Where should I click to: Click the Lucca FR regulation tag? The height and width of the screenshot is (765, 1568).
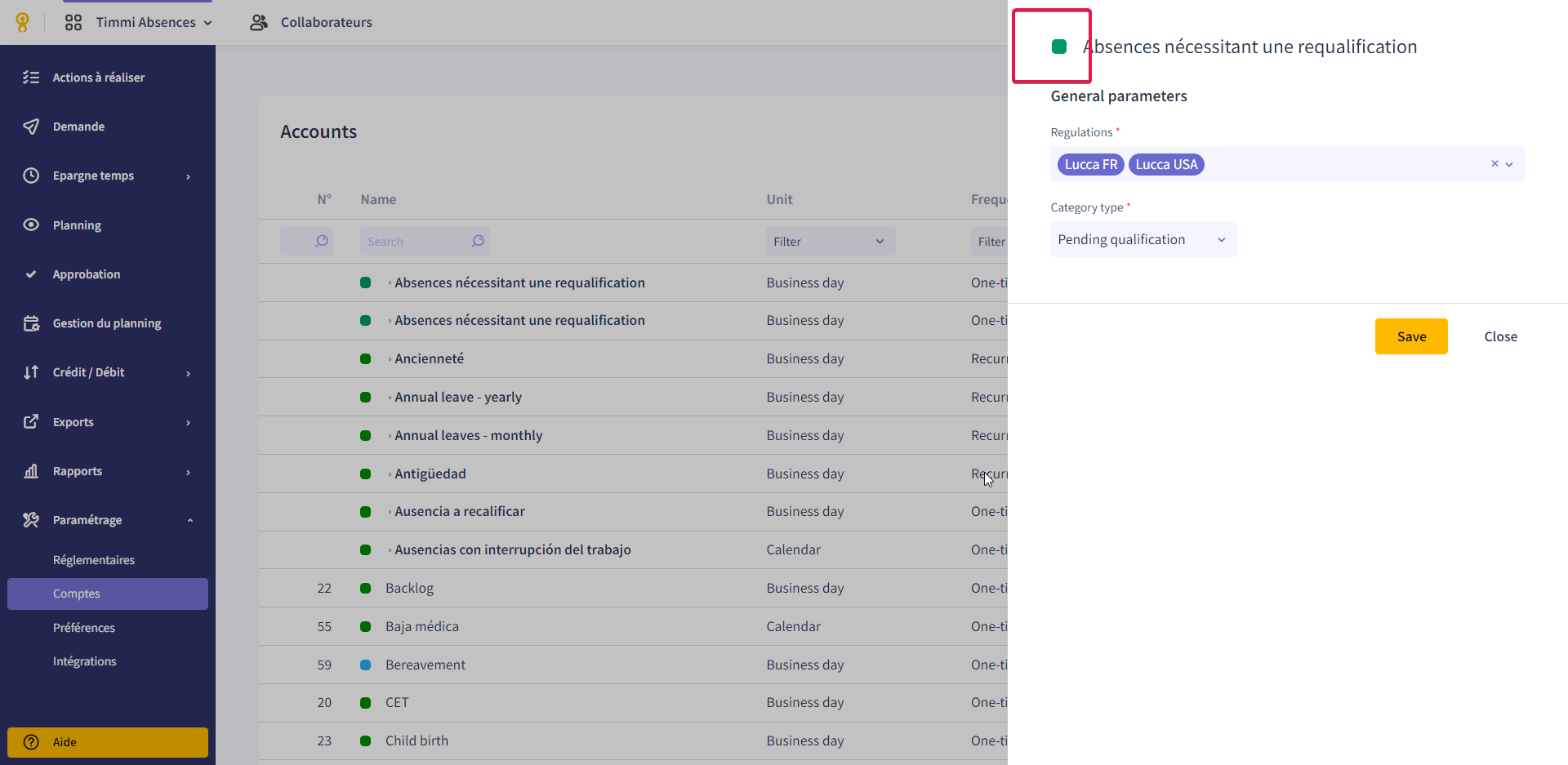[1091, 164]
